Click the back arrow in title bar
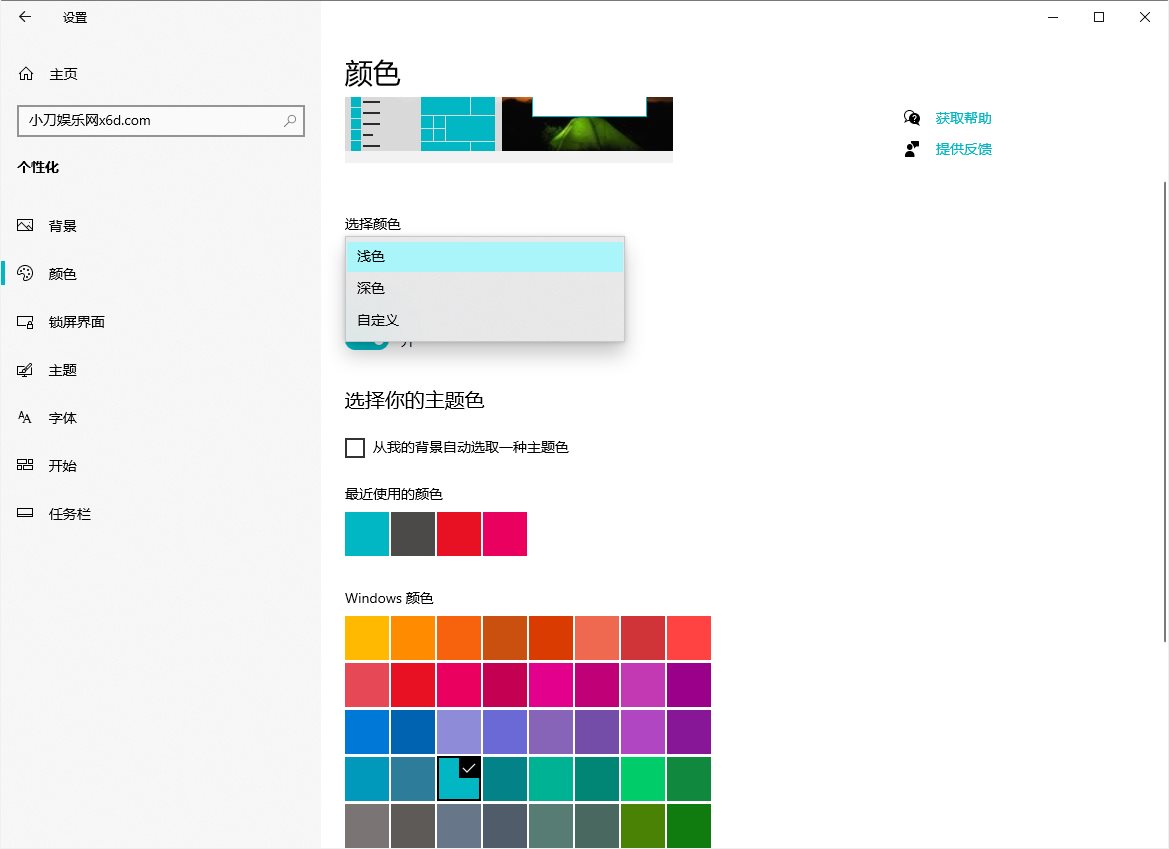The height and width of the screenshot is (849, 1169). [x=25, y=17]
